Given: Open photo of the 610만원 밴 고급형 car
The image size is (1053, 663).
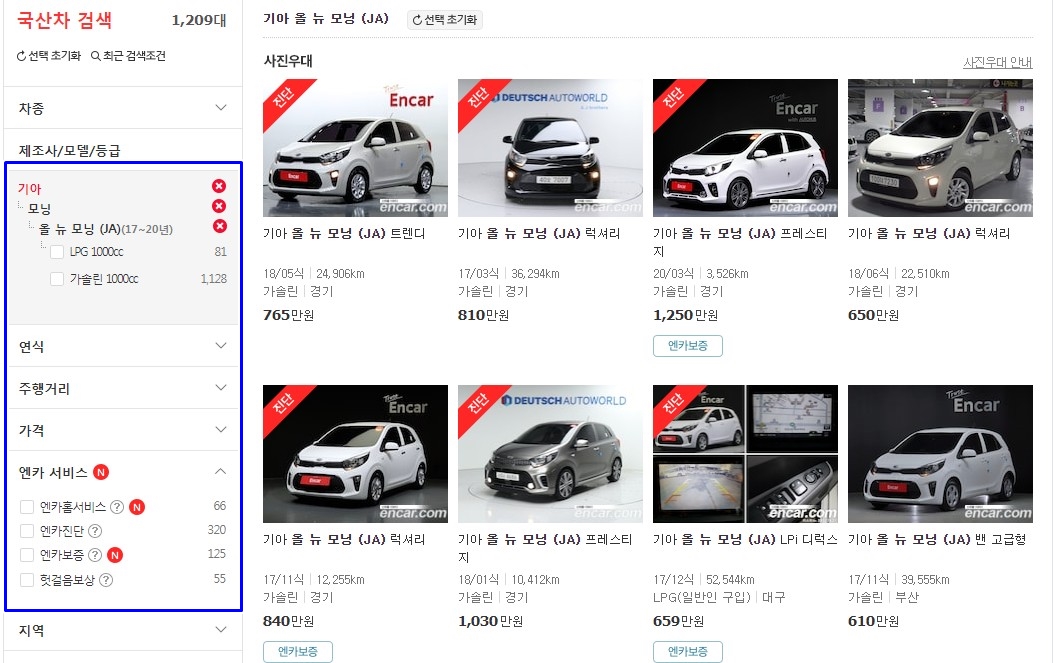Looking at the screenshot, I should coord(940,453).
